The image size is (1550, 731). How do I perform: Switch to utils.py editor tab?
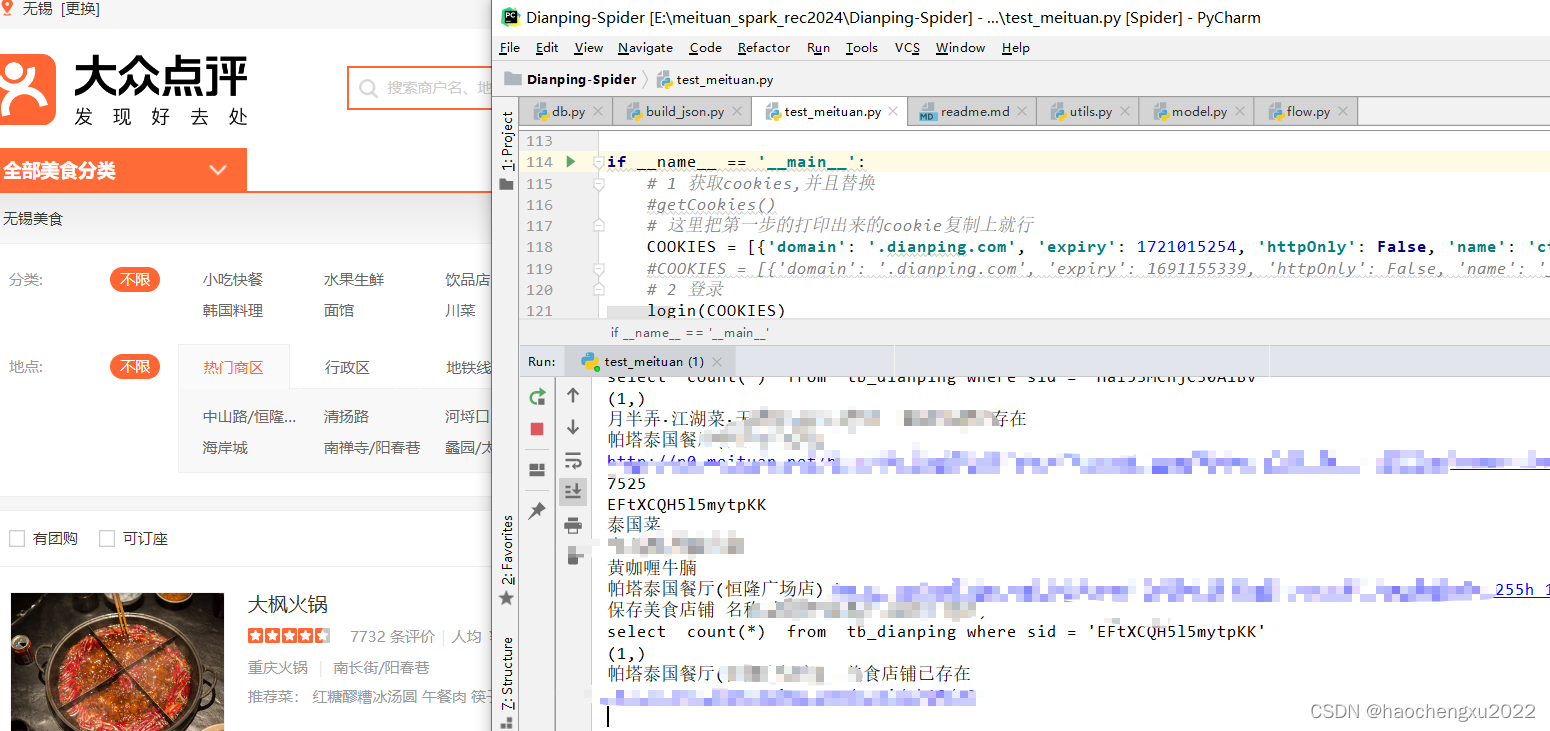1088,111
